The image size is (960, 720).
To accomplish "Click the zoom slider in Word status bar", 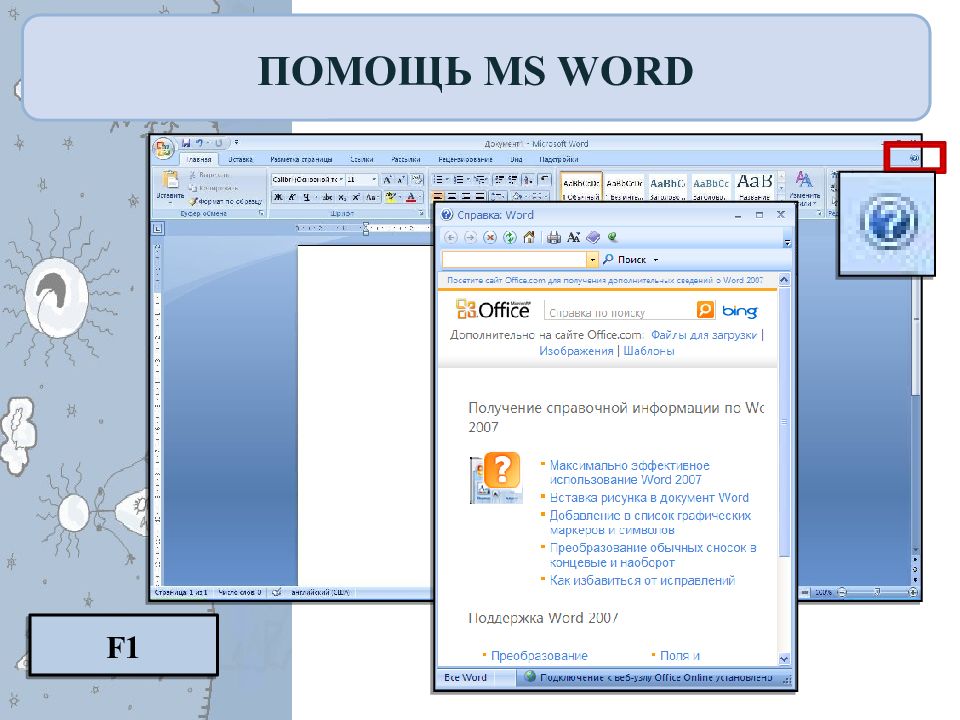I will click(877, 592).
